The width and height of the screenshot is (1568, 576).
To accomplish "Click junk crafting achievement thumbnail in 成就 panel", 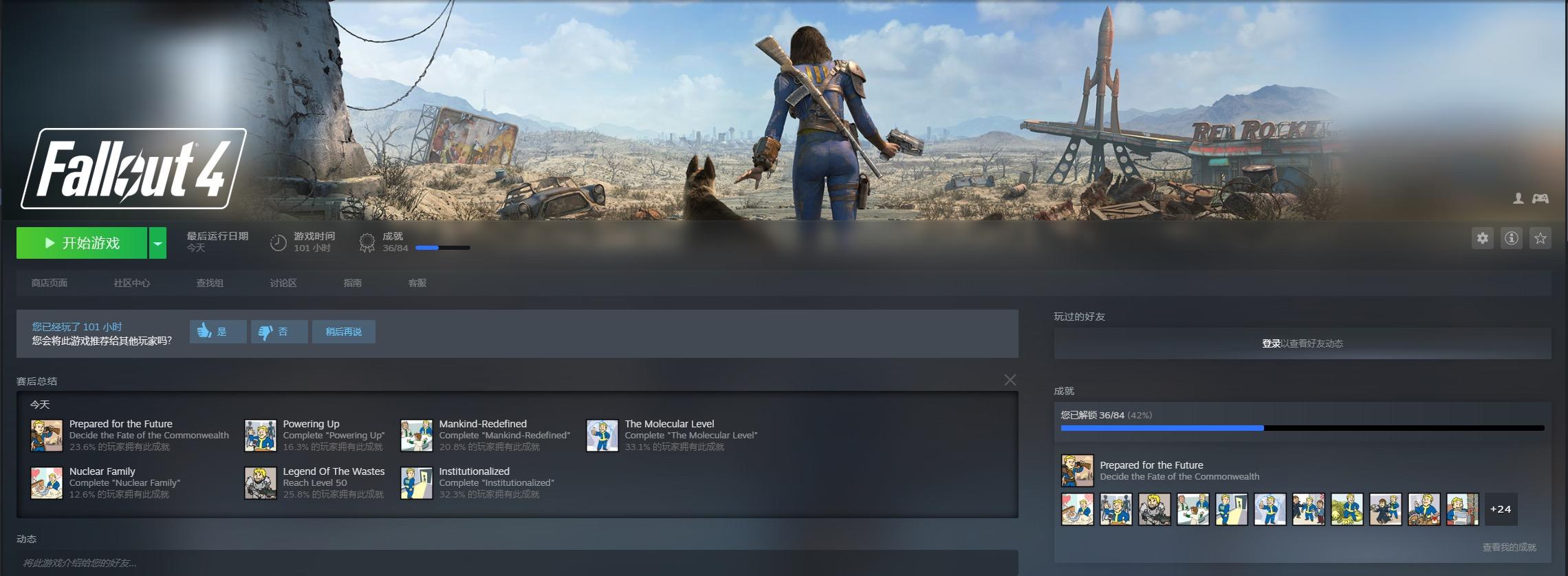I will coord(1424,509).
